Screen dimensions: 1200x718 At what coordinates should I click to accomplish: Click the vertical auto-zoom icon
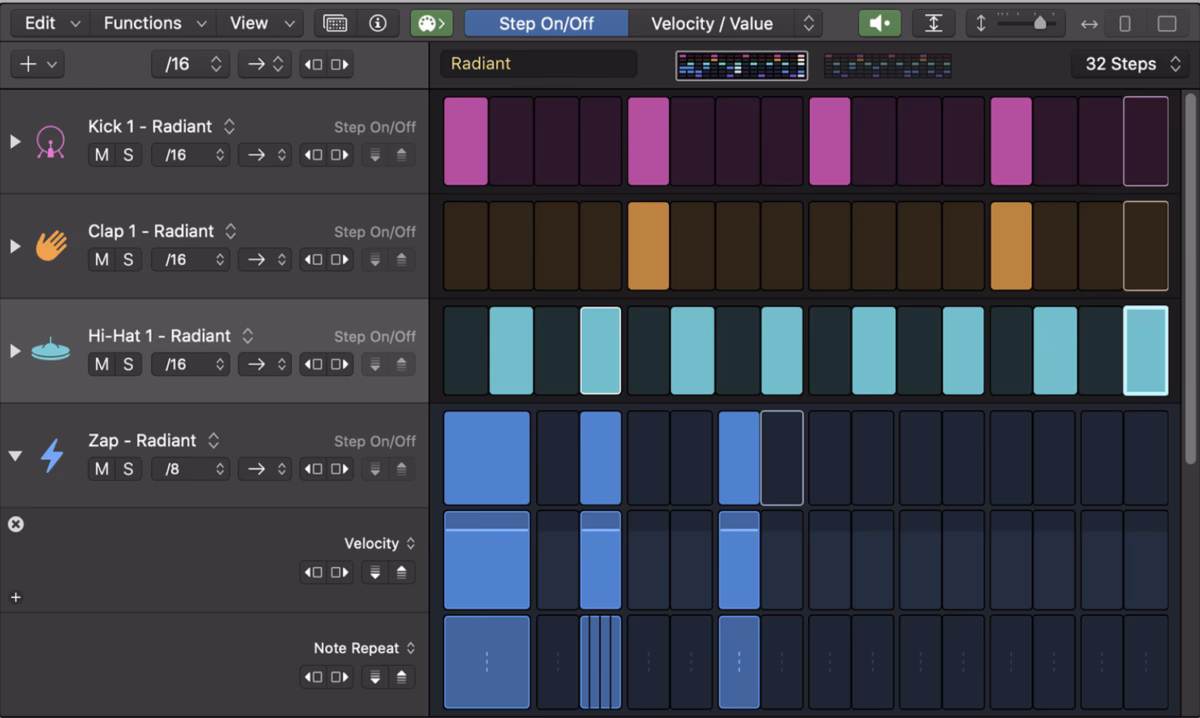pyautogui.click(x=933, y=23)
